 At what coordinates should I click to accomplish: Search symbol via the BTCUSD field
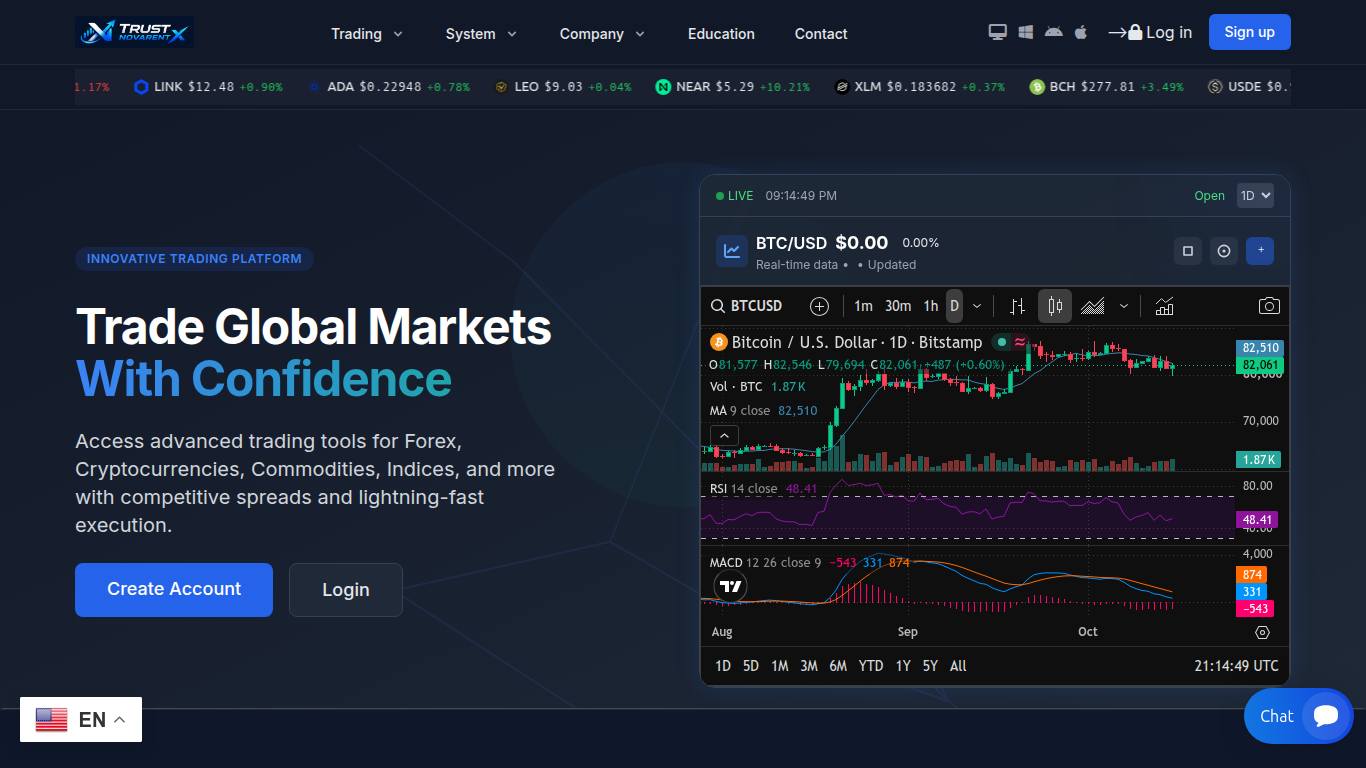pos(747,306)
